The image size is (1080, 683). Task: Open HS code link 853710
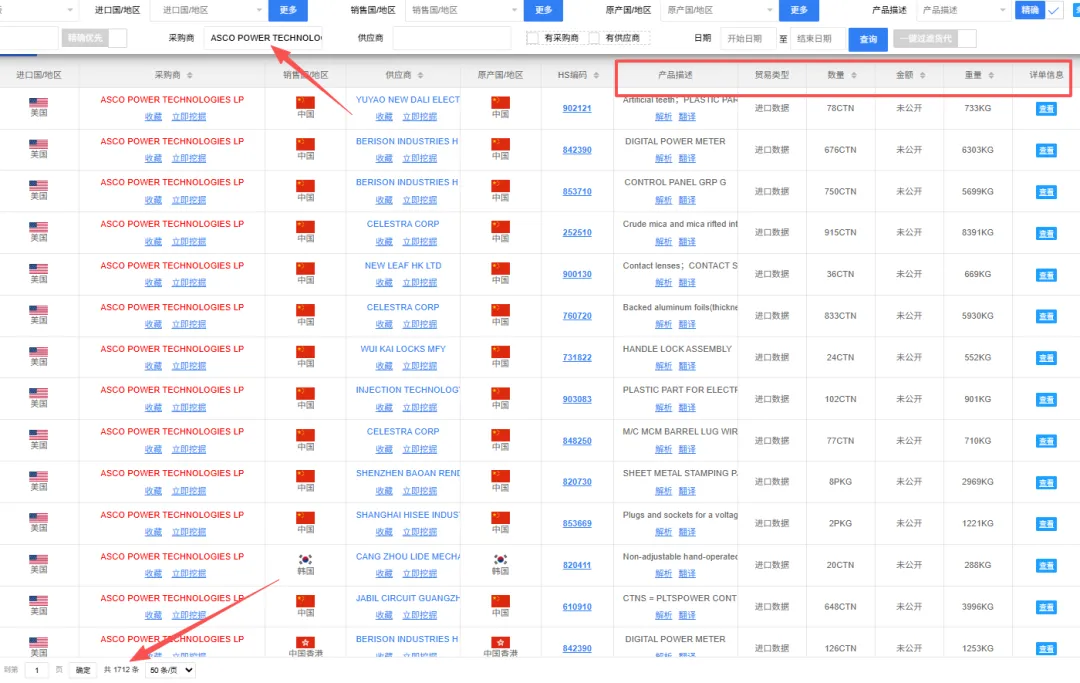[x=577, y=191]
